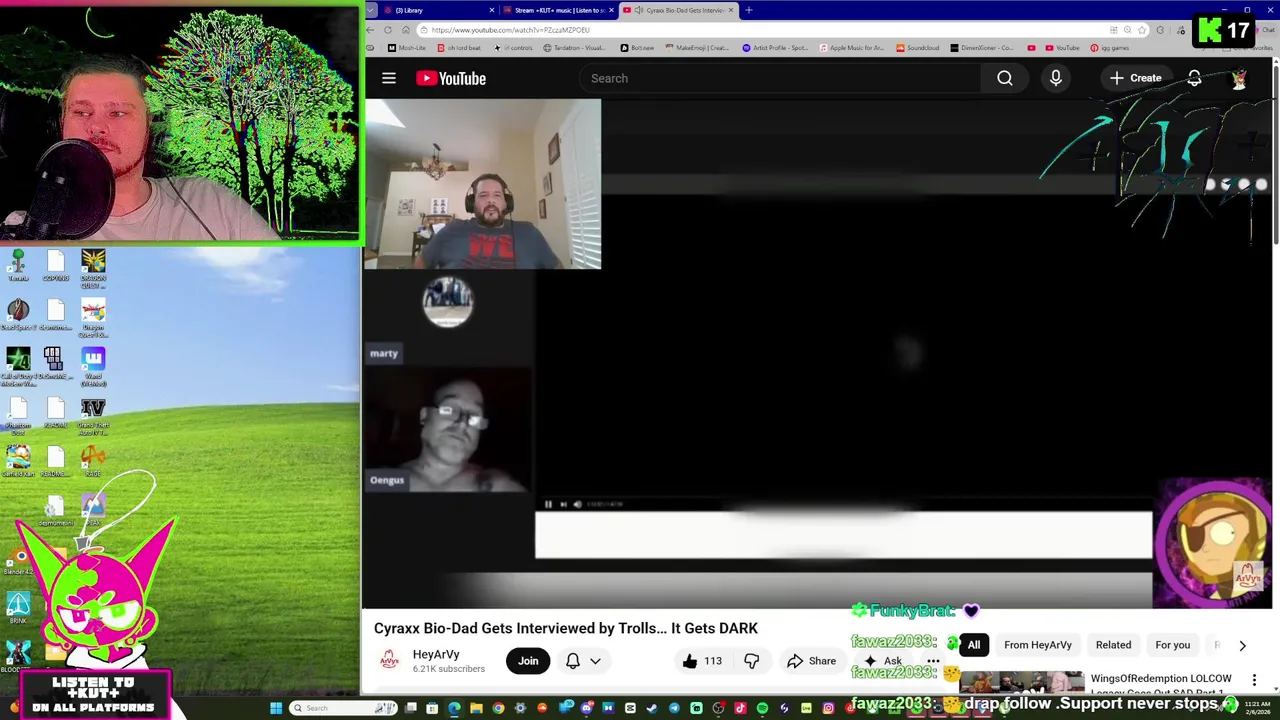
Task: Expand the notification preference chevron beside the bell
Action: click(595, 661)
